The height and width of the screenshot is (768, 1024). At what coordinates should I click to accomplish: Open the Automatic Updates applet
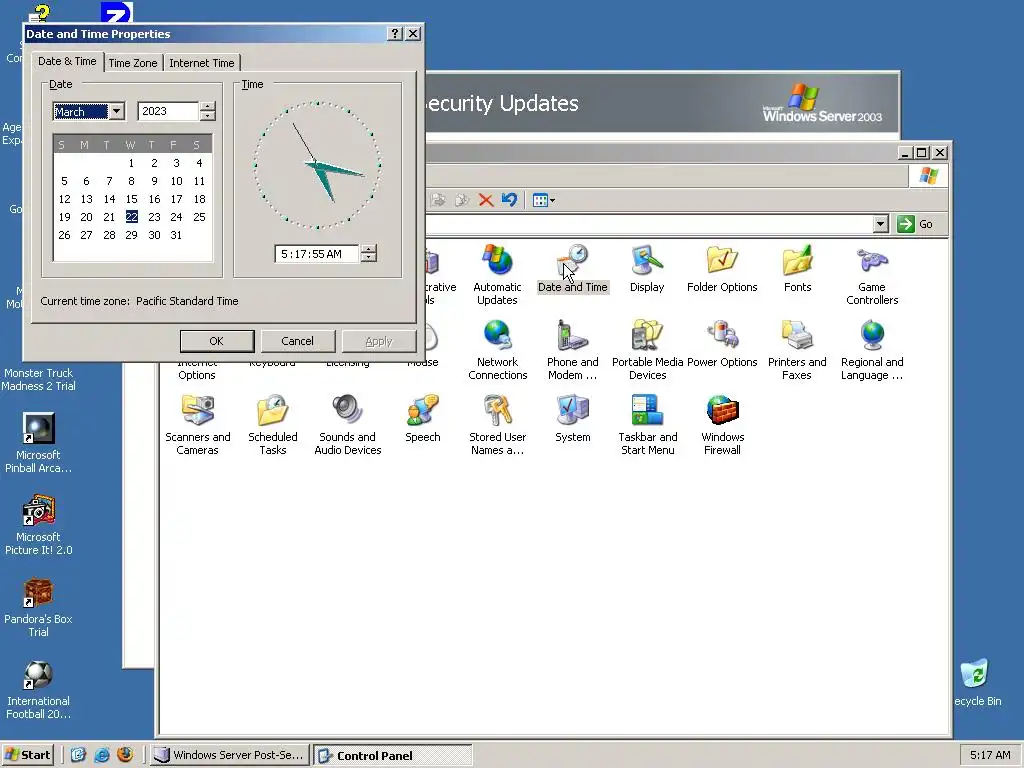[497, 275]
